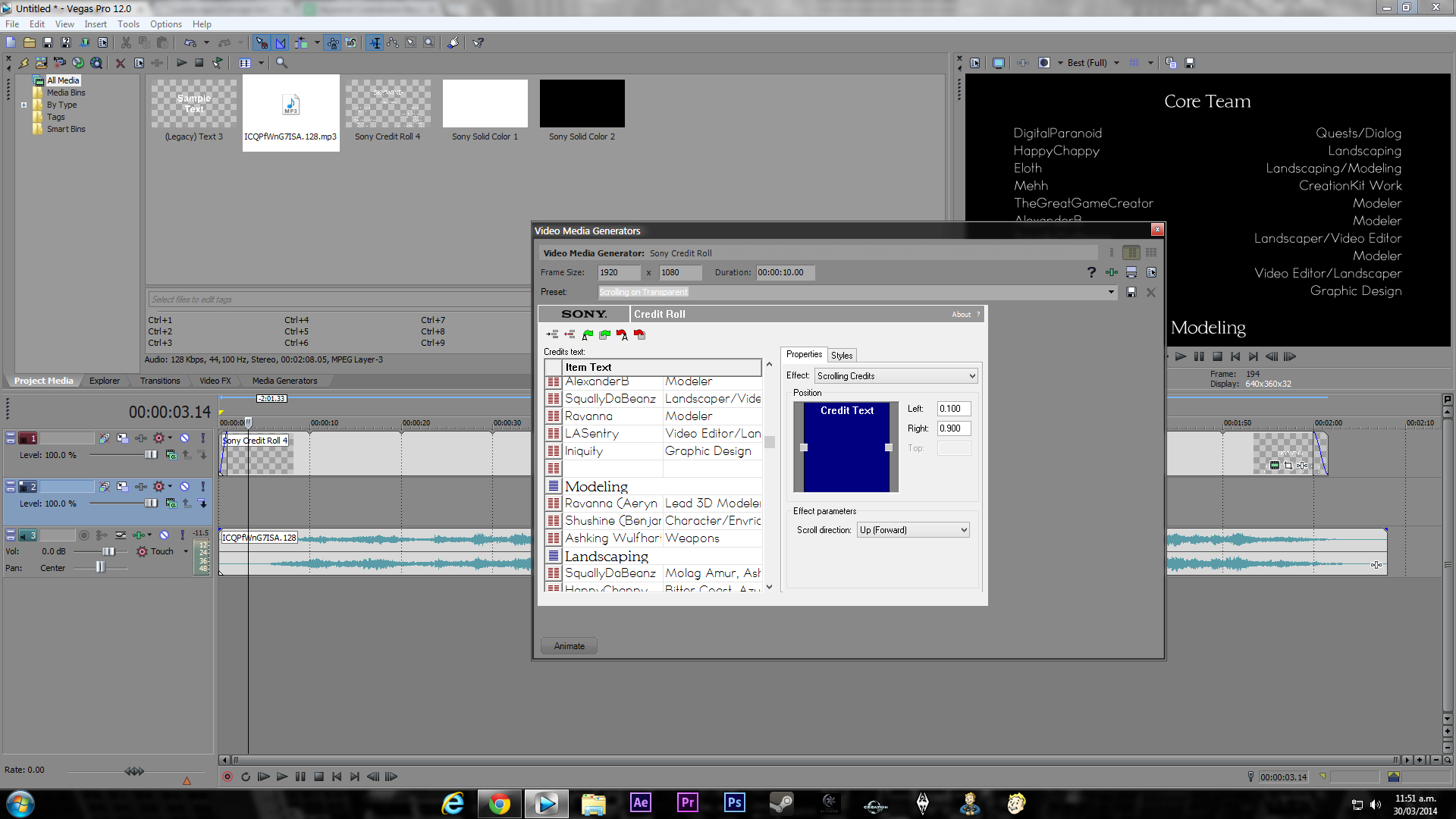Click the Animate button
1456x819 pixels.
coord(569,646)
